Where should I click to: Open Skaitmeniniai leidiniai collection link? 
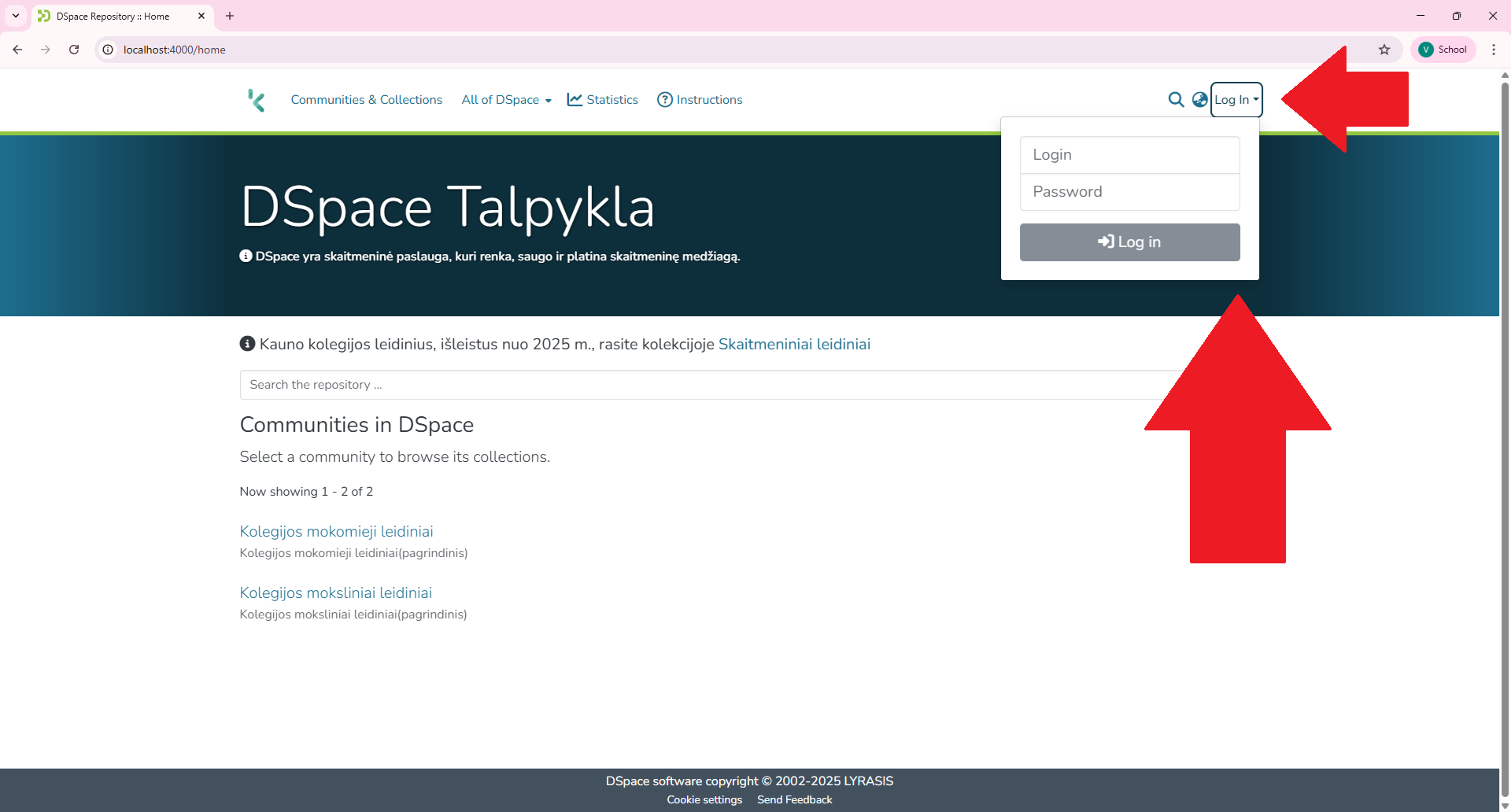[x=794, y=344]
